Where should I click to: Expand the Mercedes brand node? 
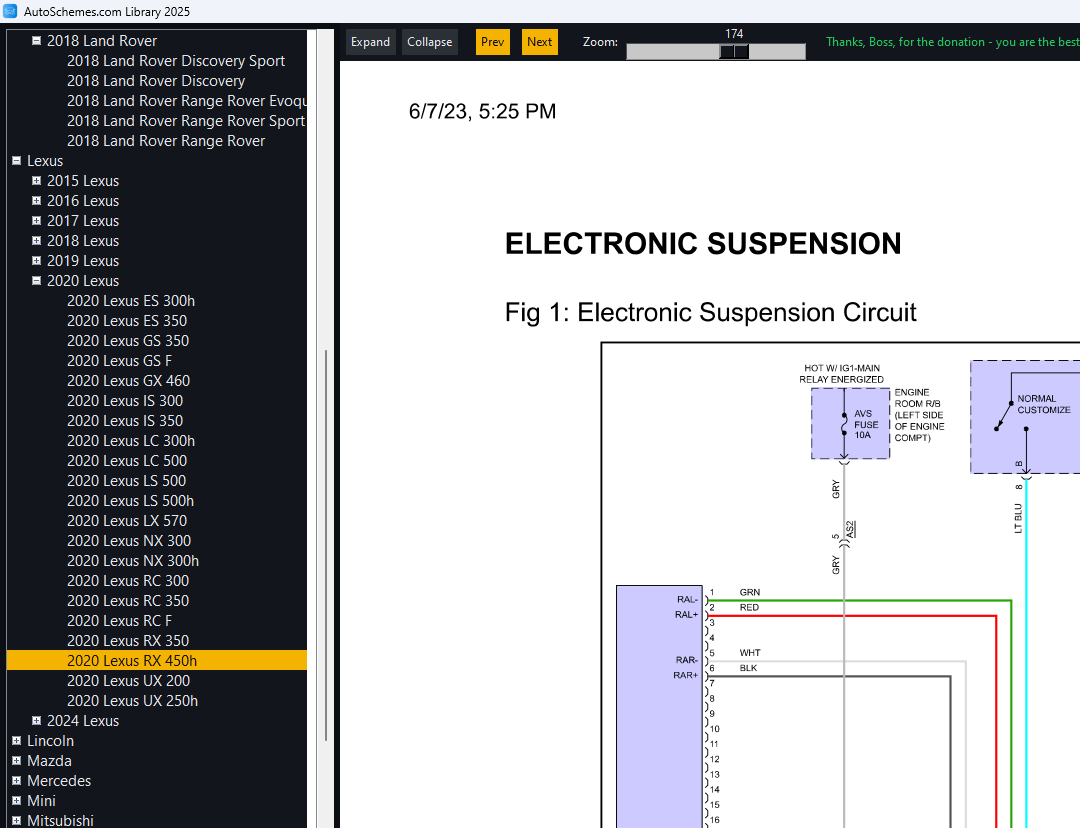tap(17, 781)
